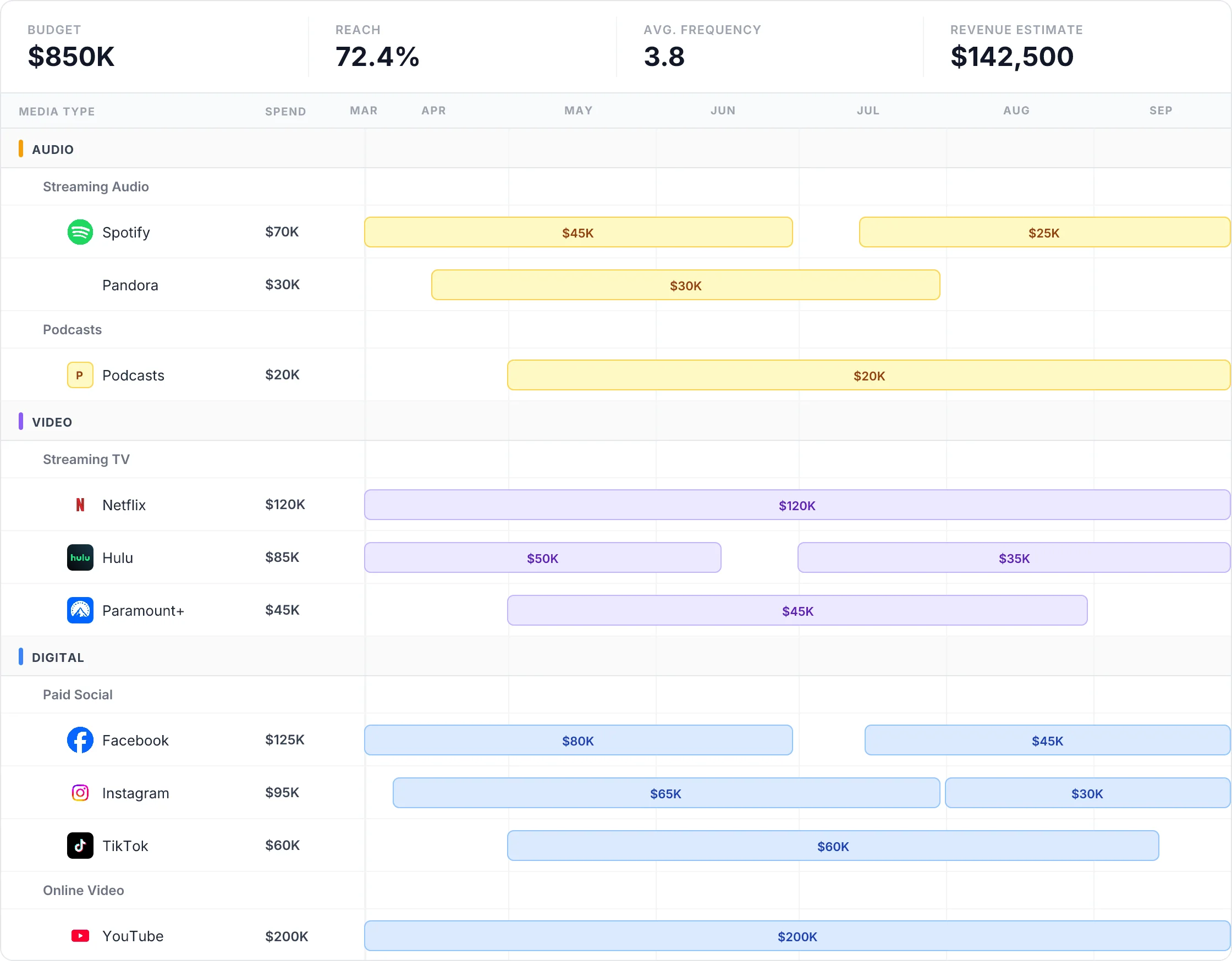1232x961 pixels.
Task: Click the YouTube icon
Action: tap(80, 936)
